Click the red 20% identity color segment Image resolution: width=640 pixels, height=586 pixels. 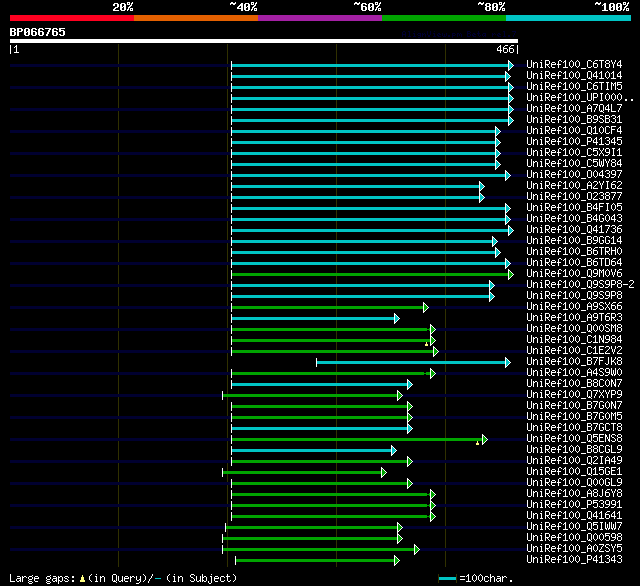coord(72,18)
